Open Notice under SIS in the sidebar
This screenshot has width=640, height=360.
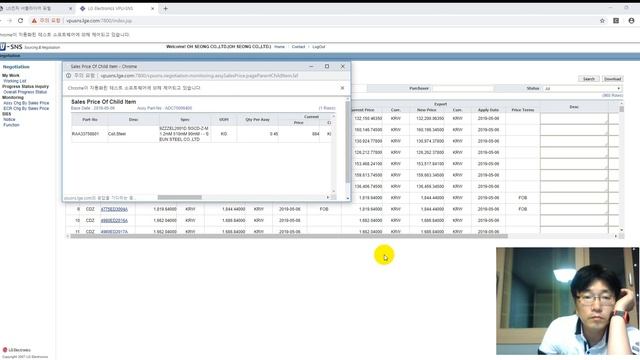click(9, 119)
